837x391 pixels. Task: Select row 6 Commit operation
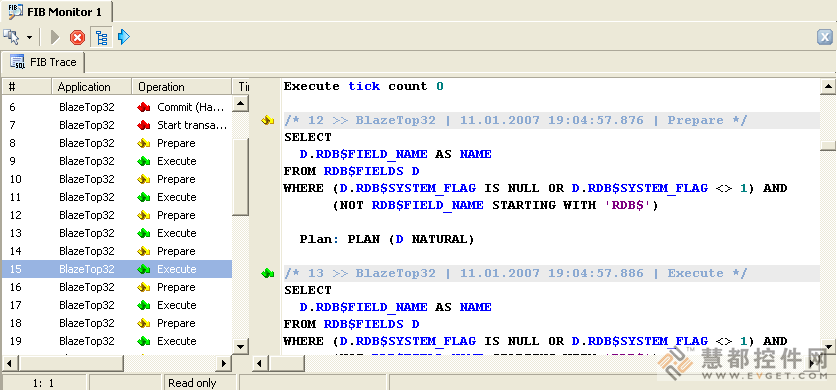coord(117,107)
